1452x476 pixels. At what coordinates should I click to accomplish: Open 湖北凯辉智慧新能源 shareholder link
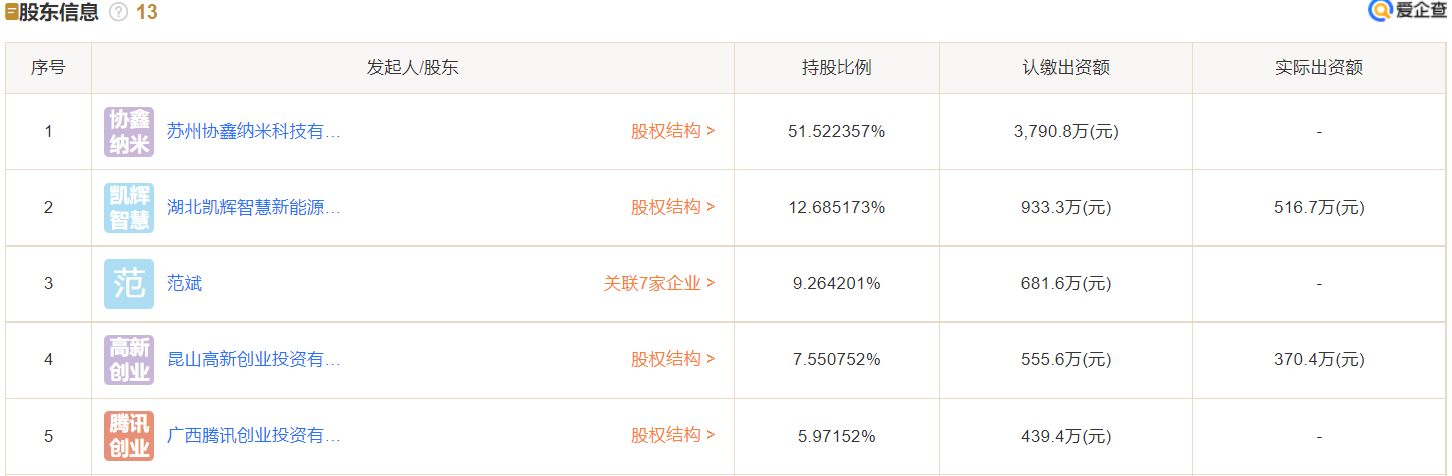pyautogui.click(x=254, y=207)
